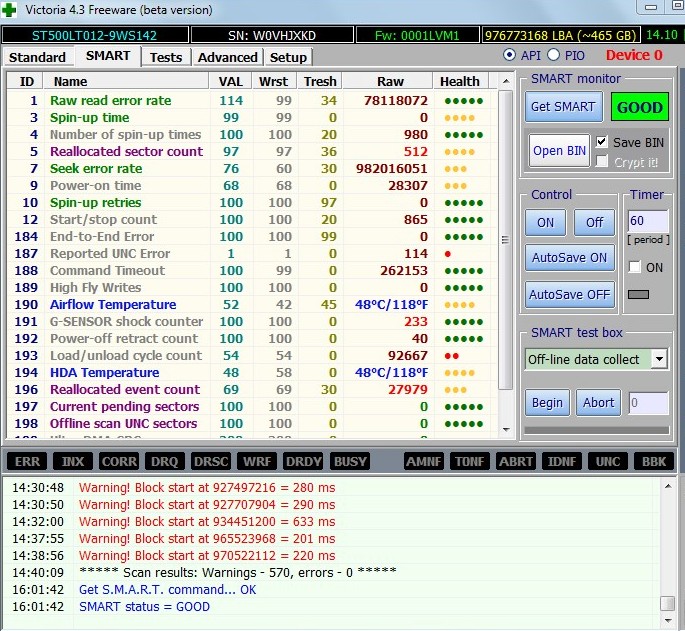Click the ERR status indicator
The width and height of the screenshot is (685, 631).
[x=28, y=461]
